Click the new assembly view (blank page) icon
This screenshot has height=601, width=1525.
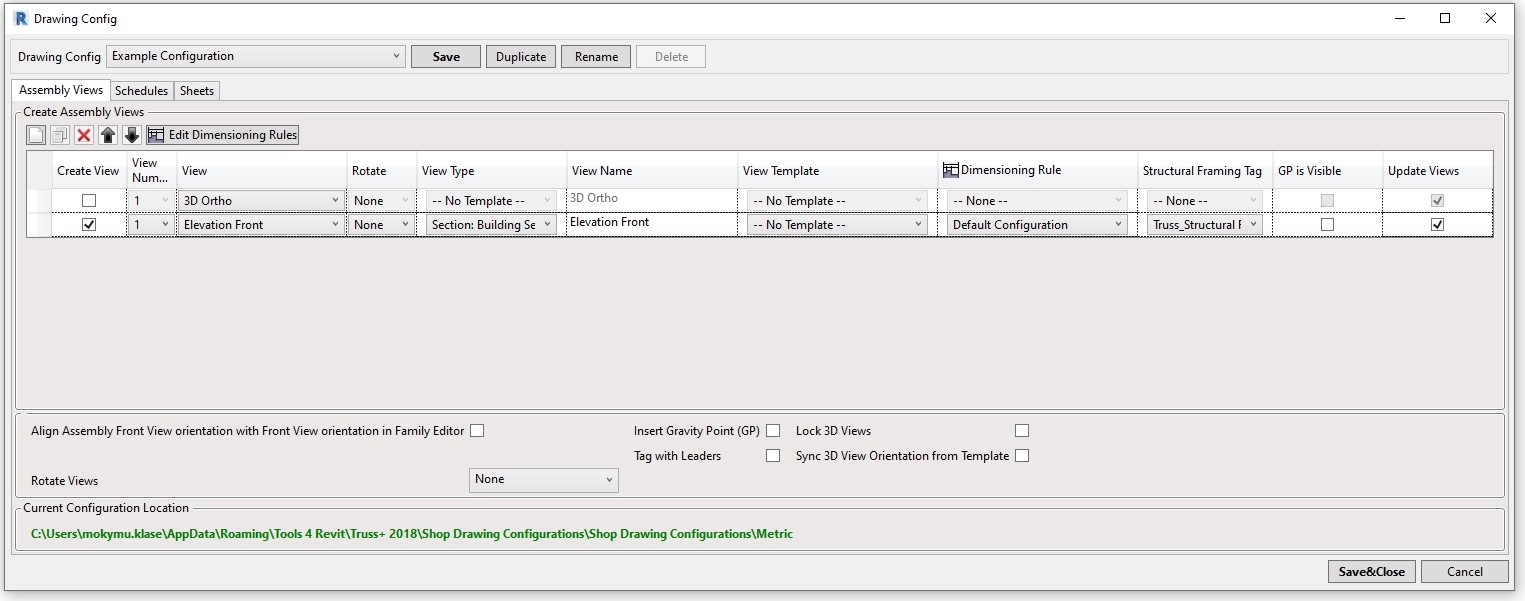click(36, 135)
